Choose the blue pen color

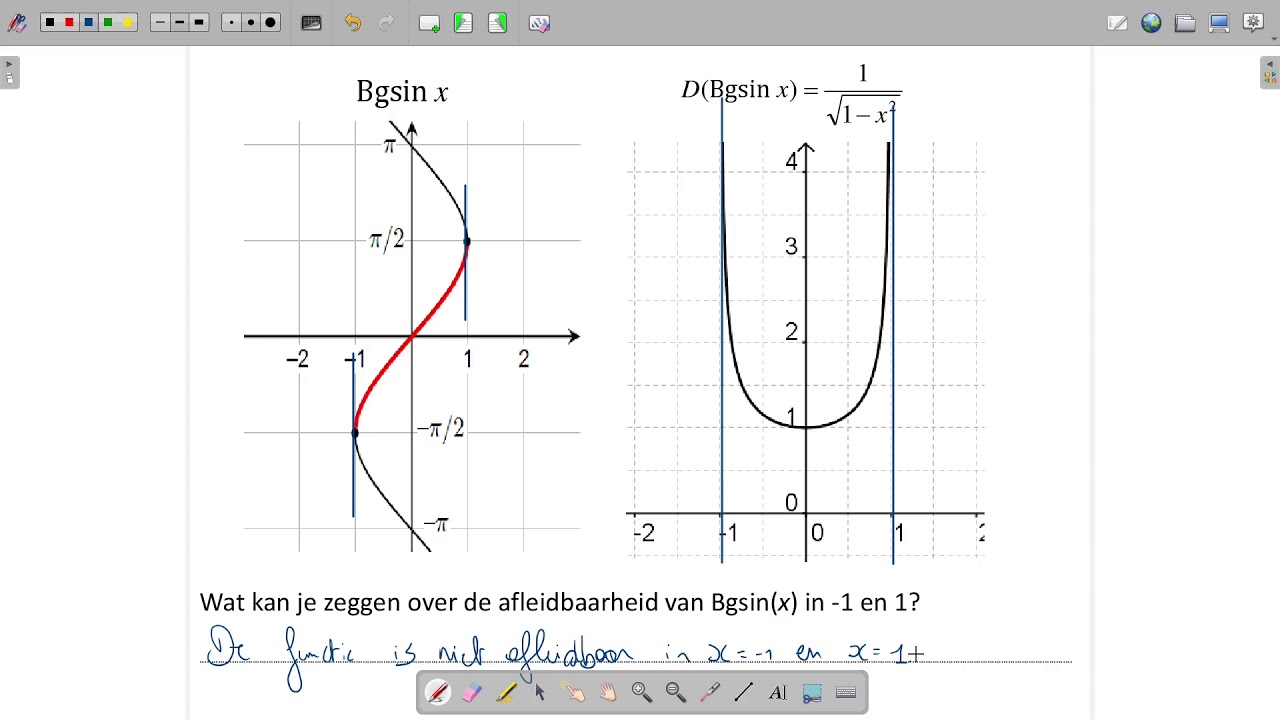pos(88,23)
